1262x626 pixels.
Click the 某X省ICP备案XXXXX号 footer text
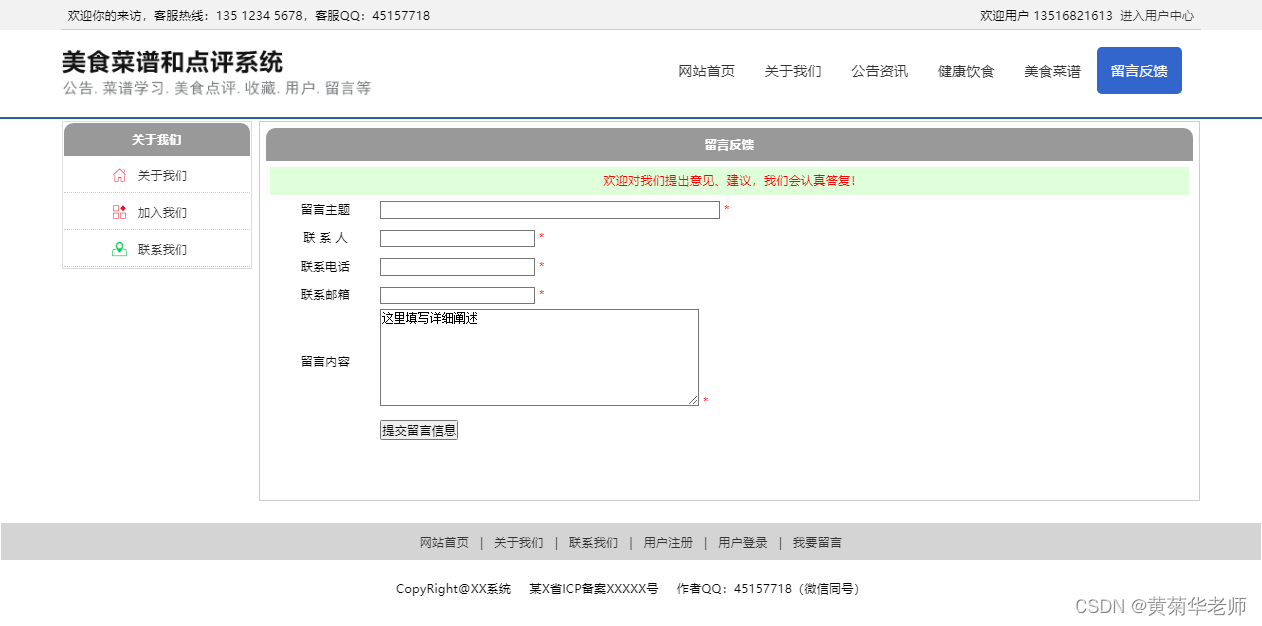tap(594, 588)
